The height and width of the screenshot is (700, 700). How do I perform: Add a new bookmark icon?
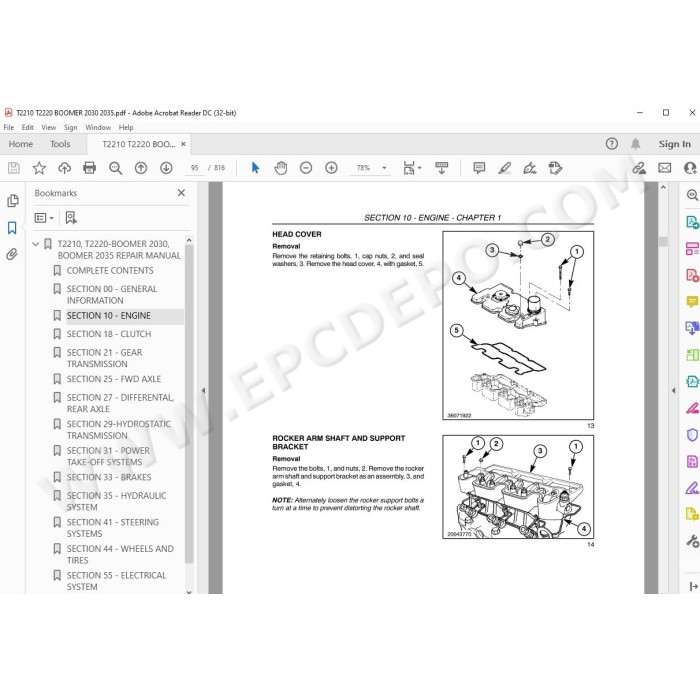tap(71, 218)
